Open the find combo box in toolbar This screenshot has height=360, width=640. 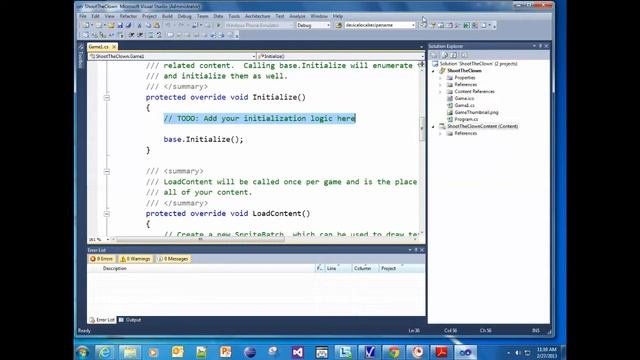click(380, 25)
